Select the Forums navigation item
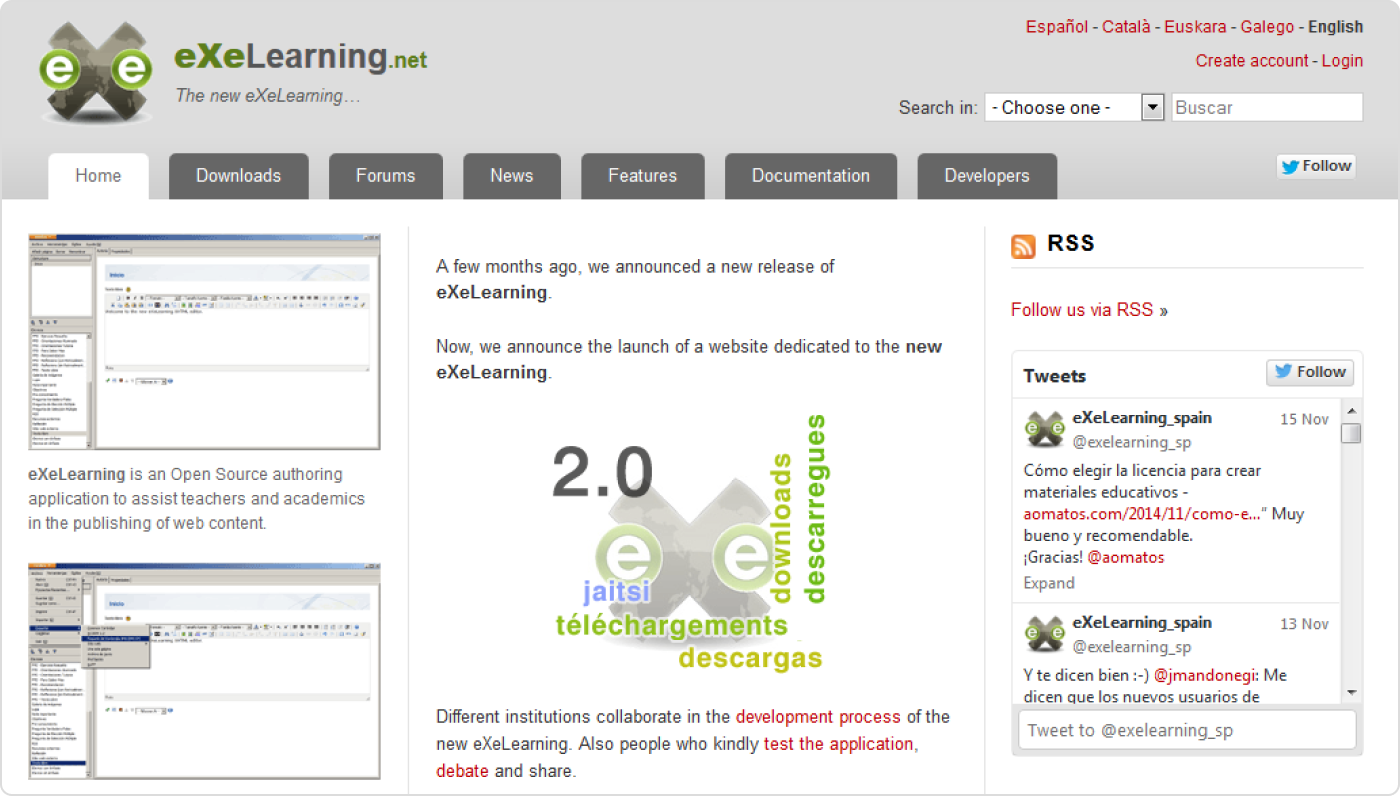The image size is (1400, 796). coord(385,175)
